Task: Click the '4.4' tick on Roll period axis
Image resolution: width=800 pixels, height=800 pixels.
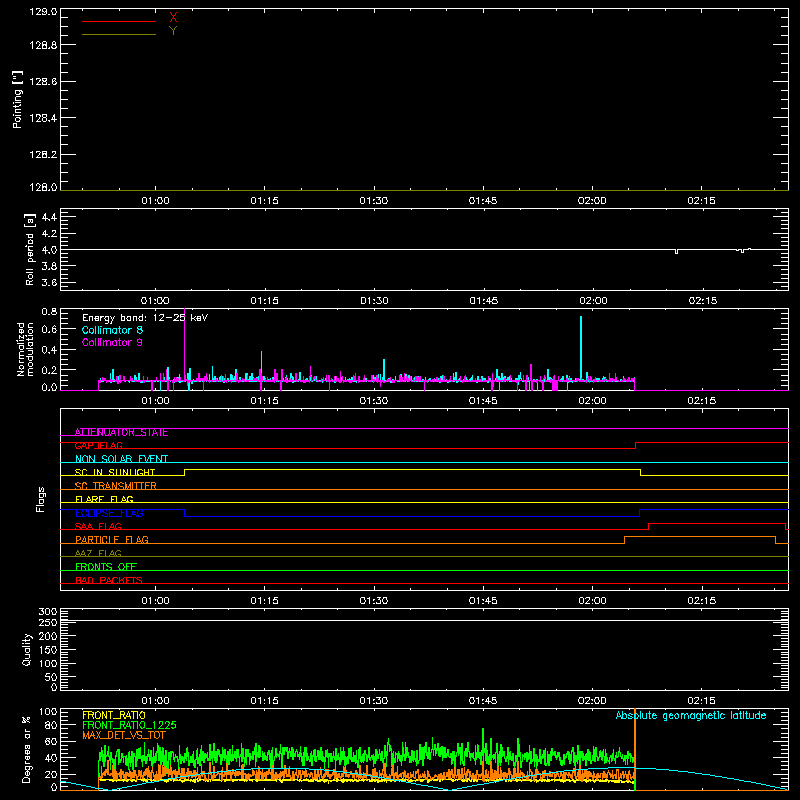Action: [49, 217]
